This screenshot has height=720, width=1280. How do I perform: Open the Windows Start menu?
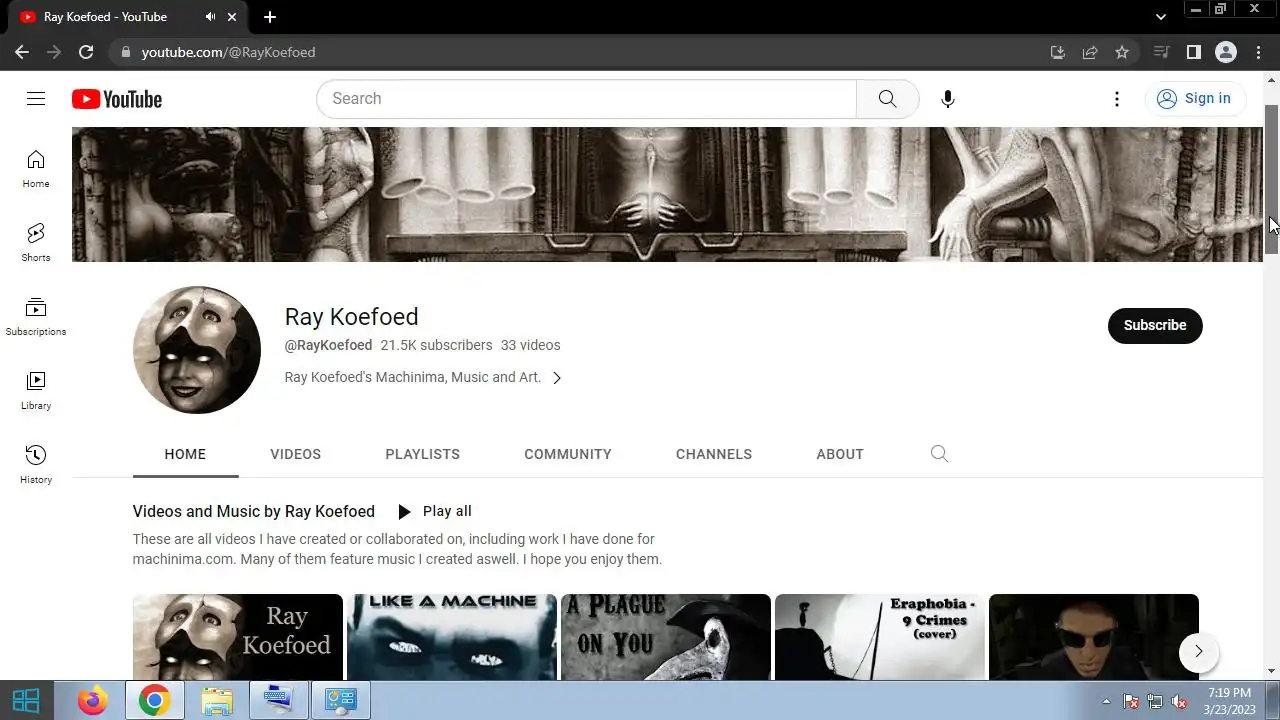[26, 700]
